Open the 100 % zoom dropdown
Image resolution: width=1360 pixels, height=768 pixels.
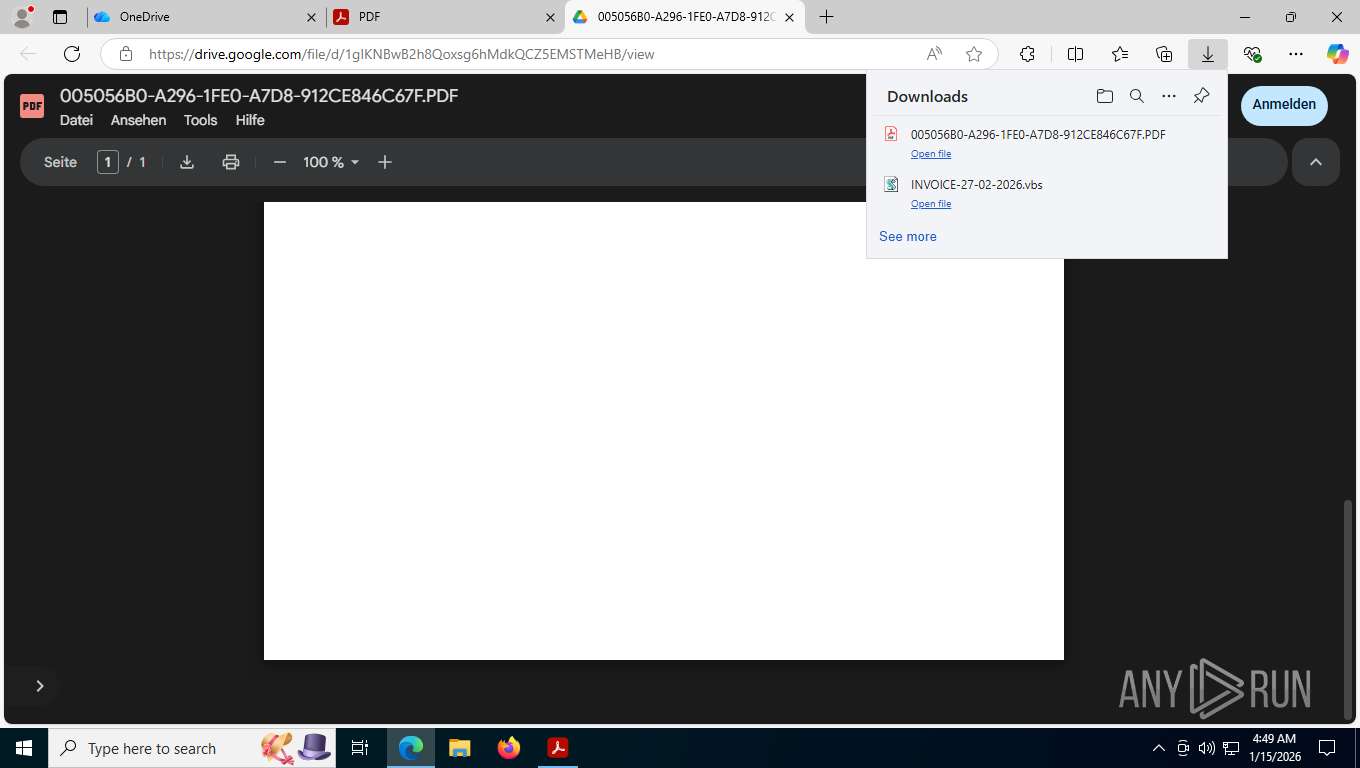[331, 162]
